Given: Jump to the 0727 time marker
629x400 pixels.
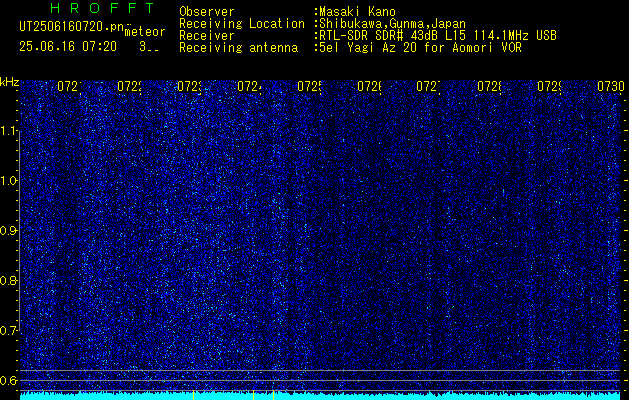Looking at the screenshot, I should 428,86.
